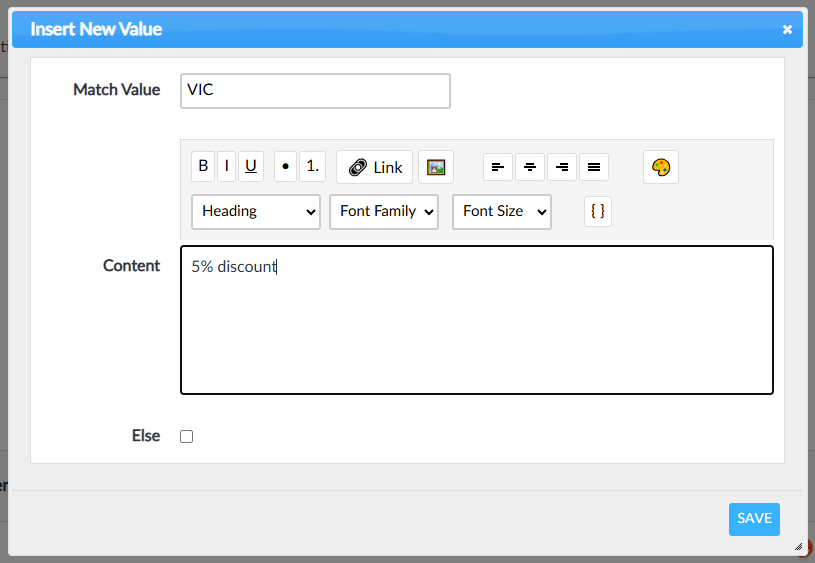Align text to the right

[x=562, y=167]
